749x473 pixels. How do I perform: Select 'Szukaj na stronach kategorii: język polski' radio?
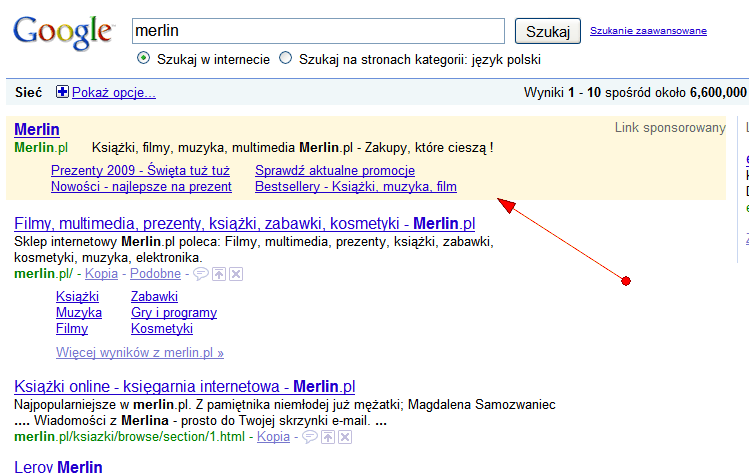click(285, 58)
